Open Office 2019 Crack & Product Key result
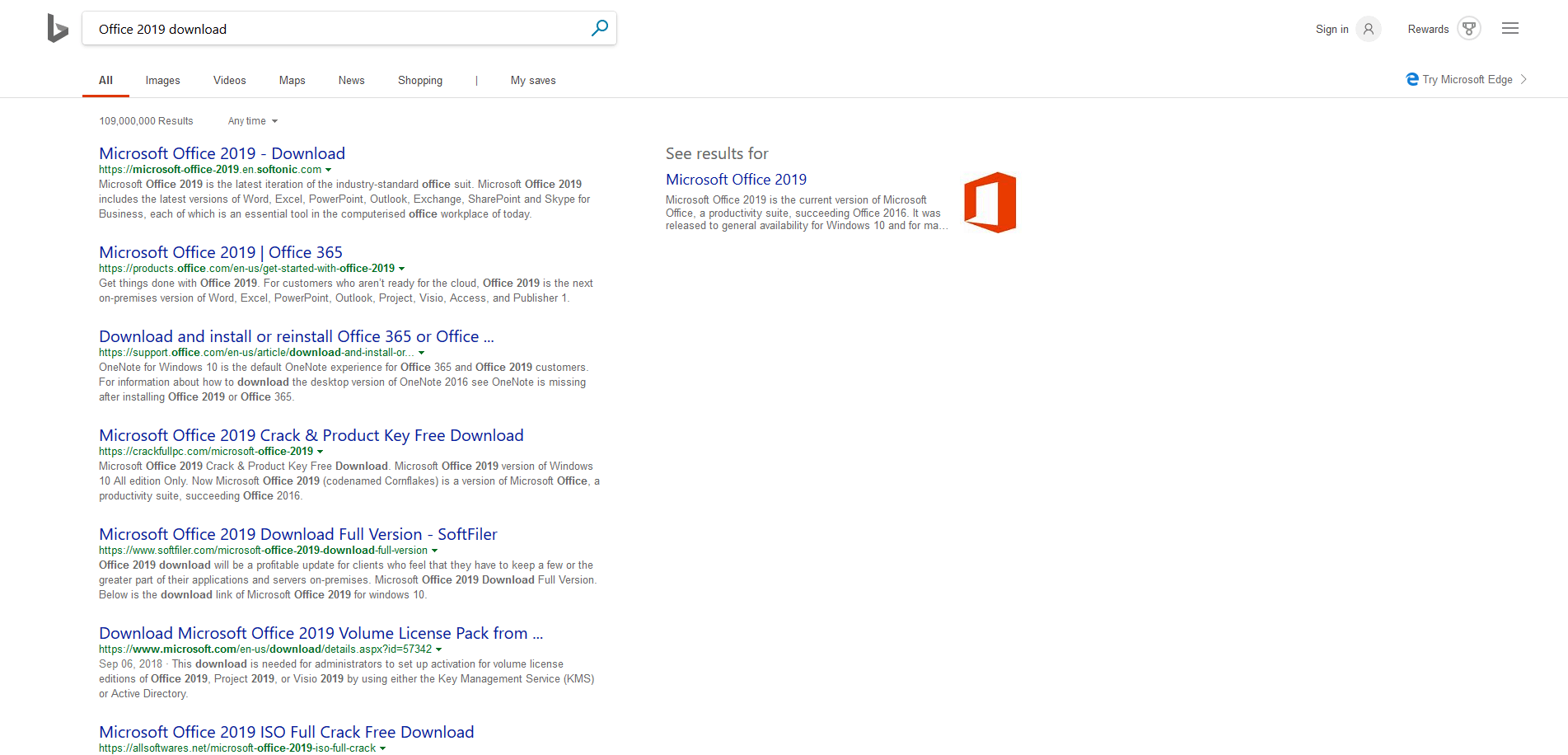 (x=311, y=435)
